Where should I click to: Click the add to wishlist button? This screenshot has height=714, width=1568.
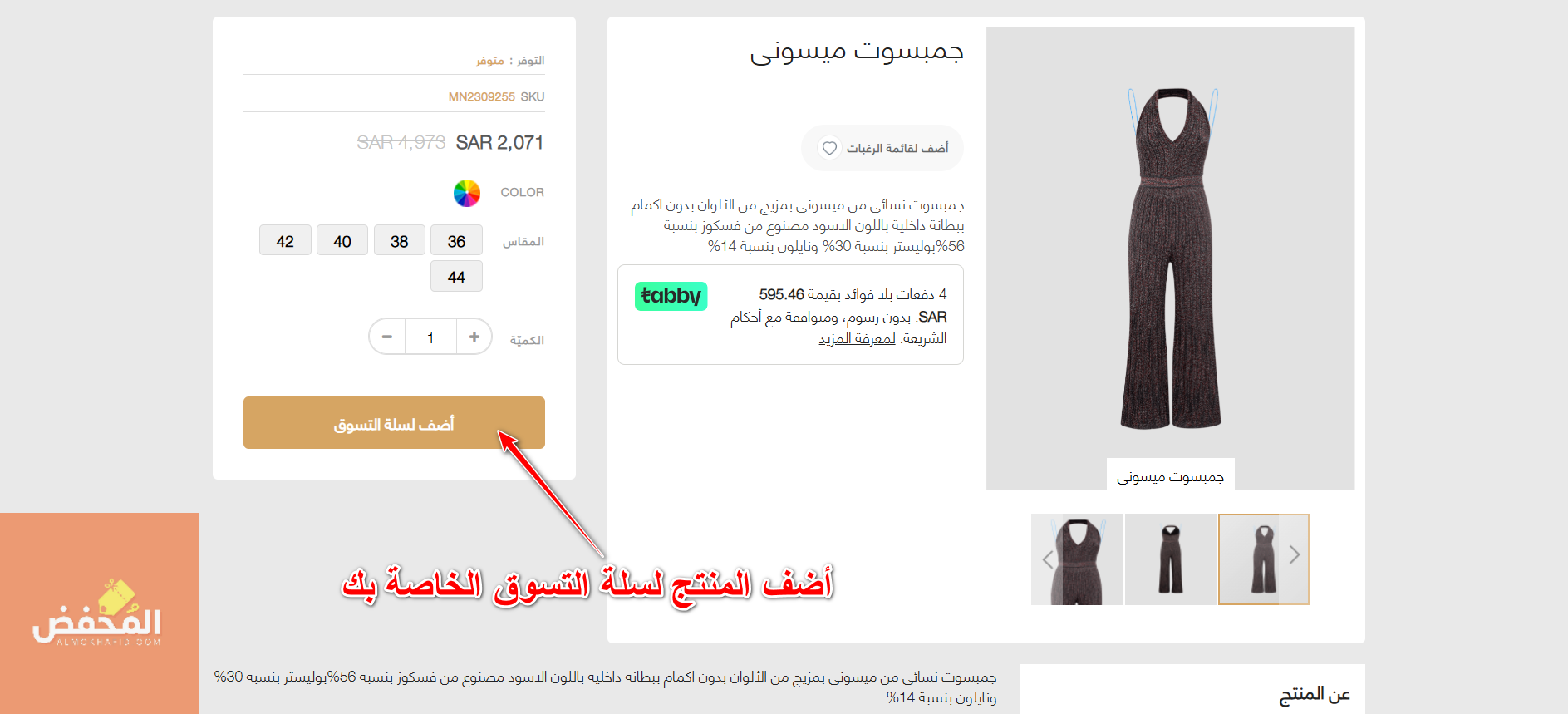tap(882, 148)
